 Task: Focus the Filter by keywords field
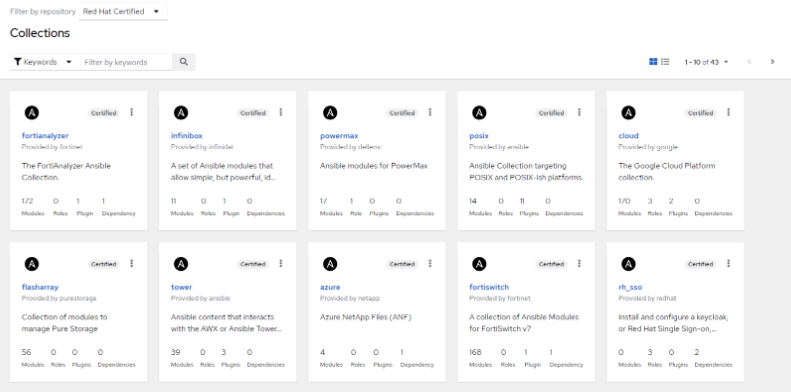(126, 62)
